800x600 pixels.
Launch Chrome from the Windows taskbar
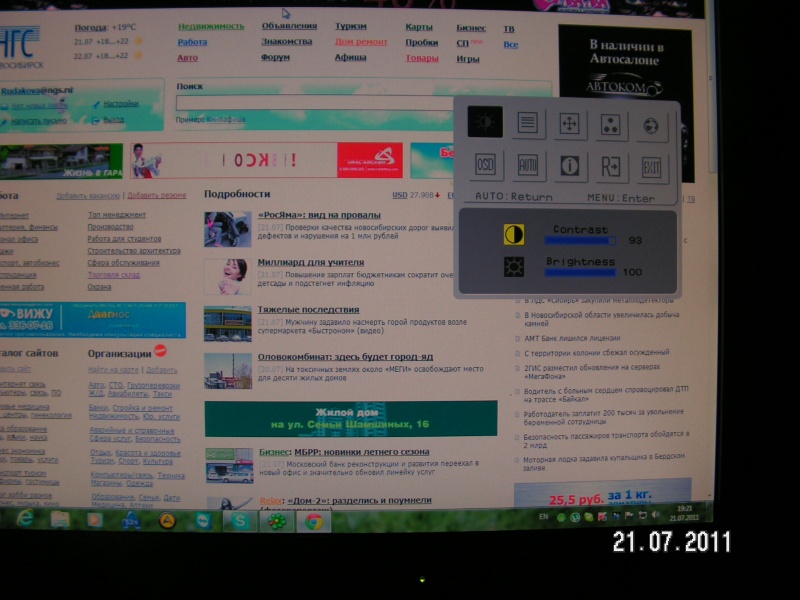tap(313, 520)
